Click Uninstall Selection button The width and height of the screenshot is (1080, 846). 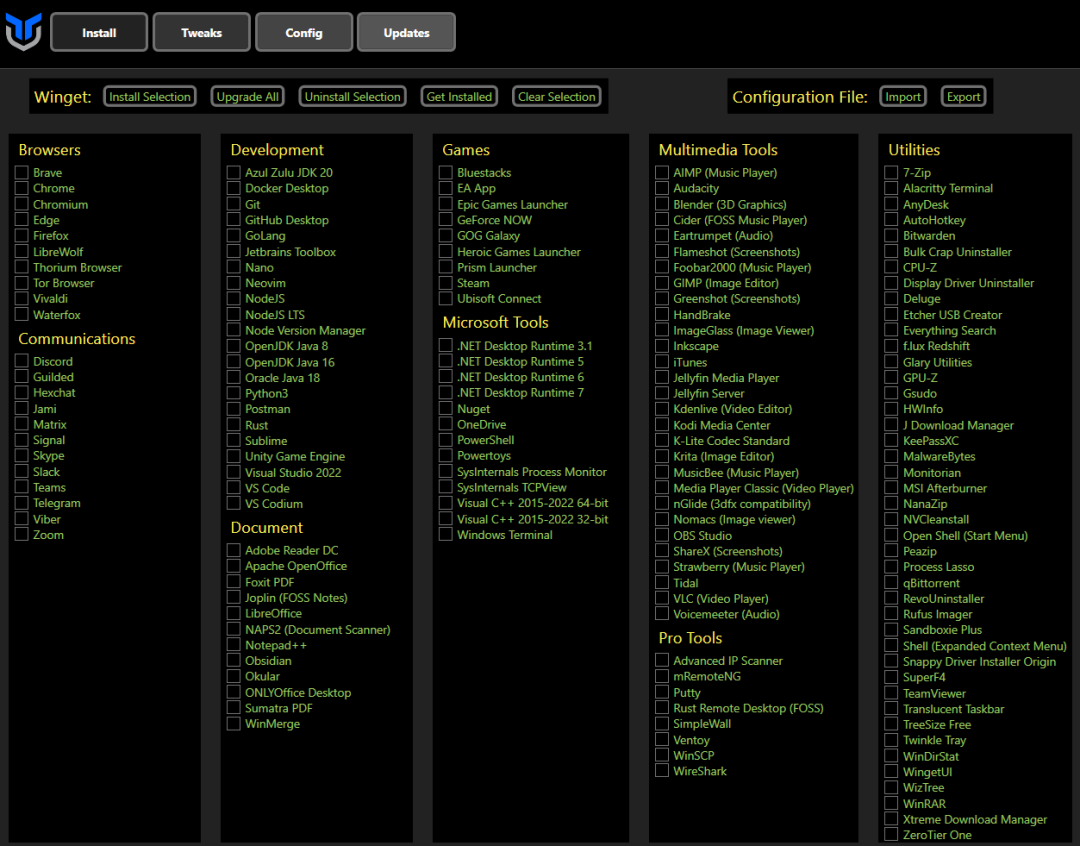click(x=352, y=96)
